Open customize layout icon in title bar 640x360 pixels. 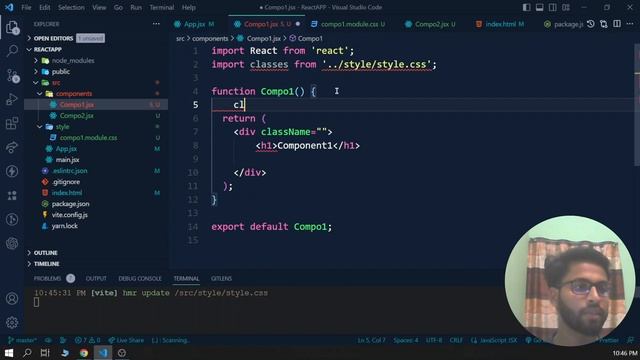(566, 7)
